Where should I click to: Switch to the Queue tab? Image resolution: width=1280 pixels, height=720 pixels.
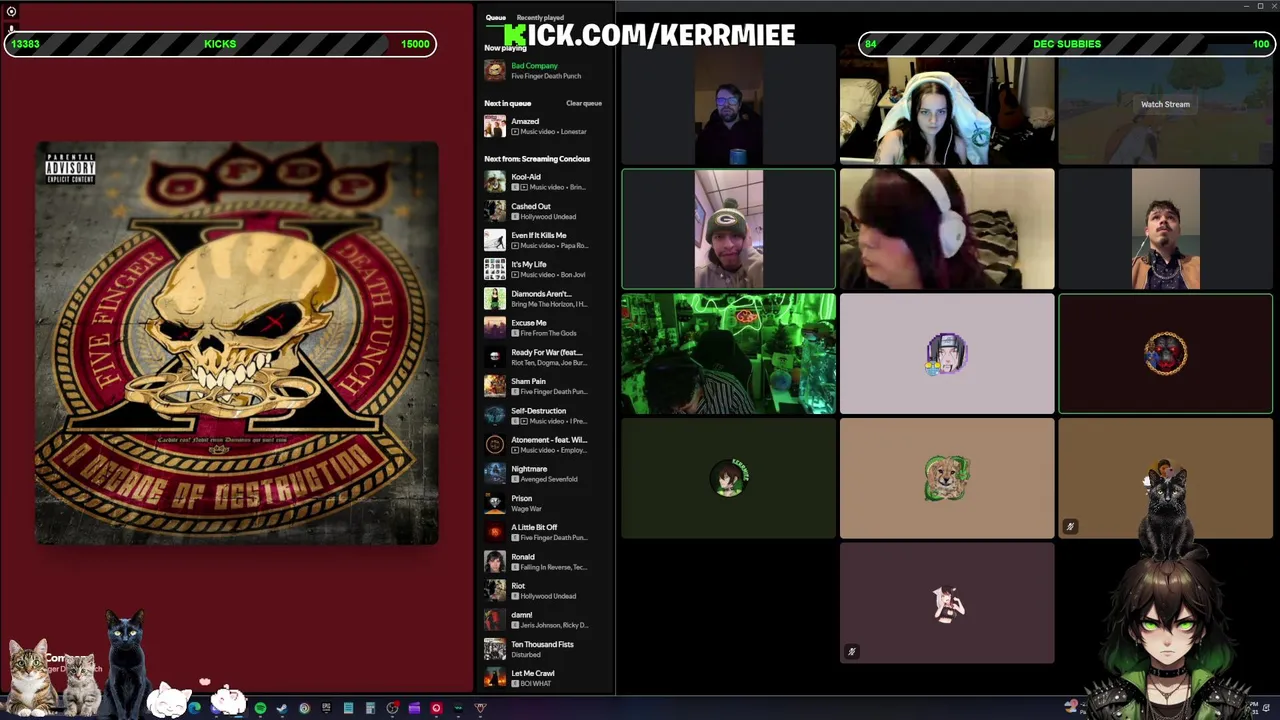(x=495, y=17)
